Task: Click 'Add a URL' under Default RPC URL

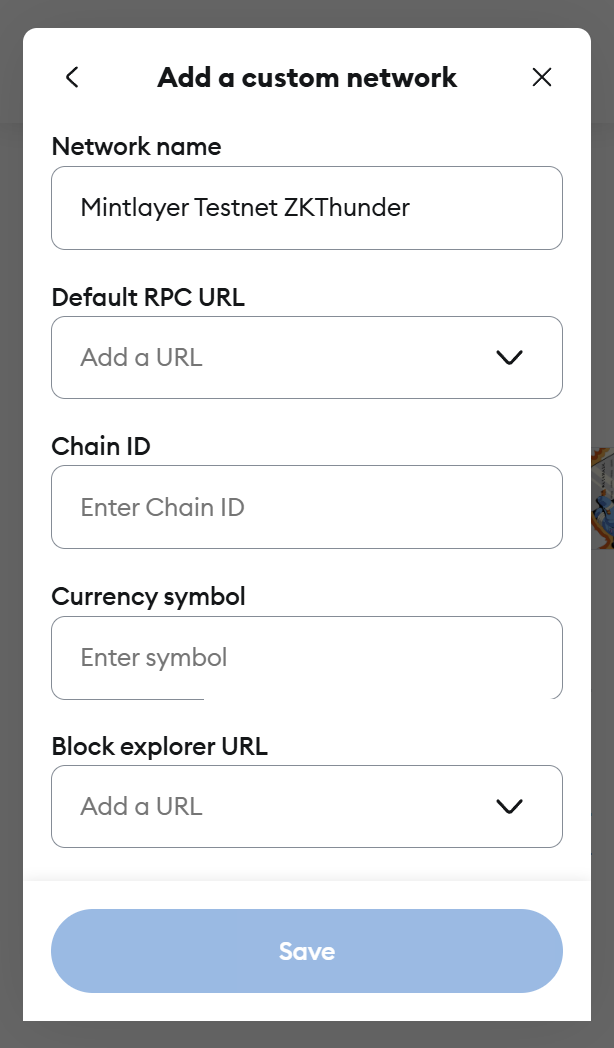Action: point(142,358)
